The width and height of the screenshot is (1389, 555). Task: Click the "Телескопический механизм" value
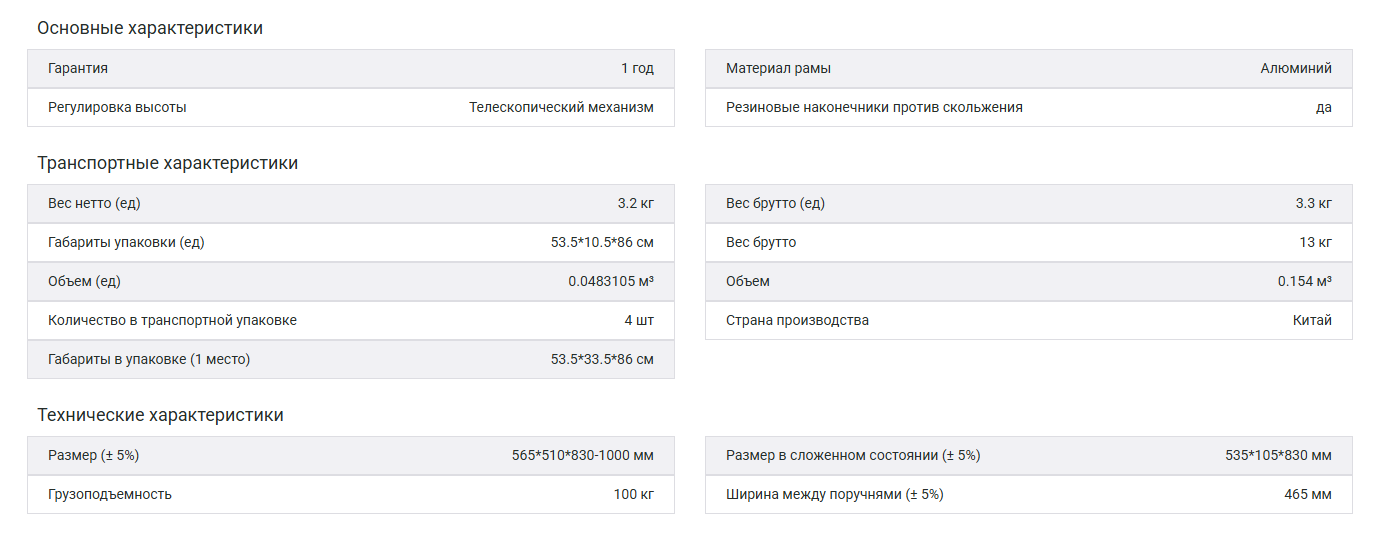[561, 107]
